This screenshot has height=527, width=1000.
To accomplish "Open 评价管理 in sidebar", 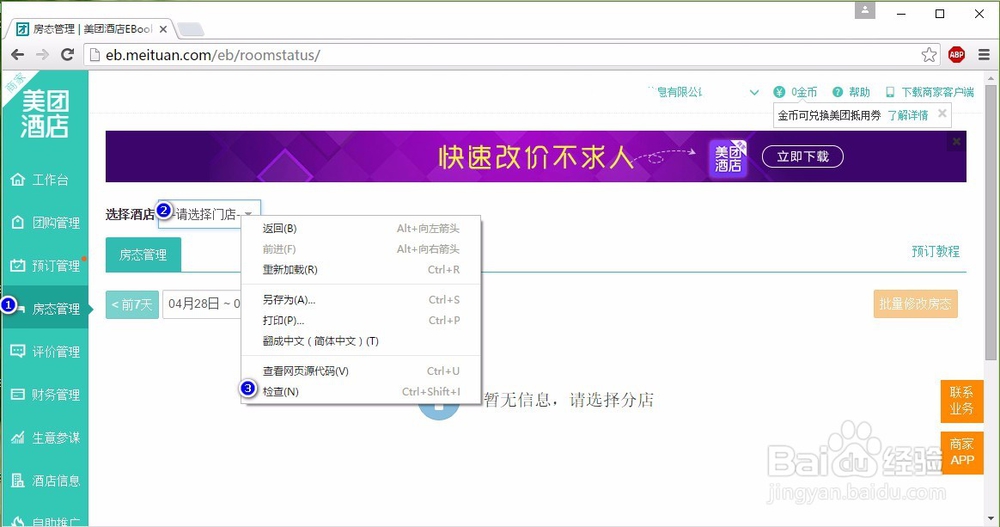I will (45, 352).
